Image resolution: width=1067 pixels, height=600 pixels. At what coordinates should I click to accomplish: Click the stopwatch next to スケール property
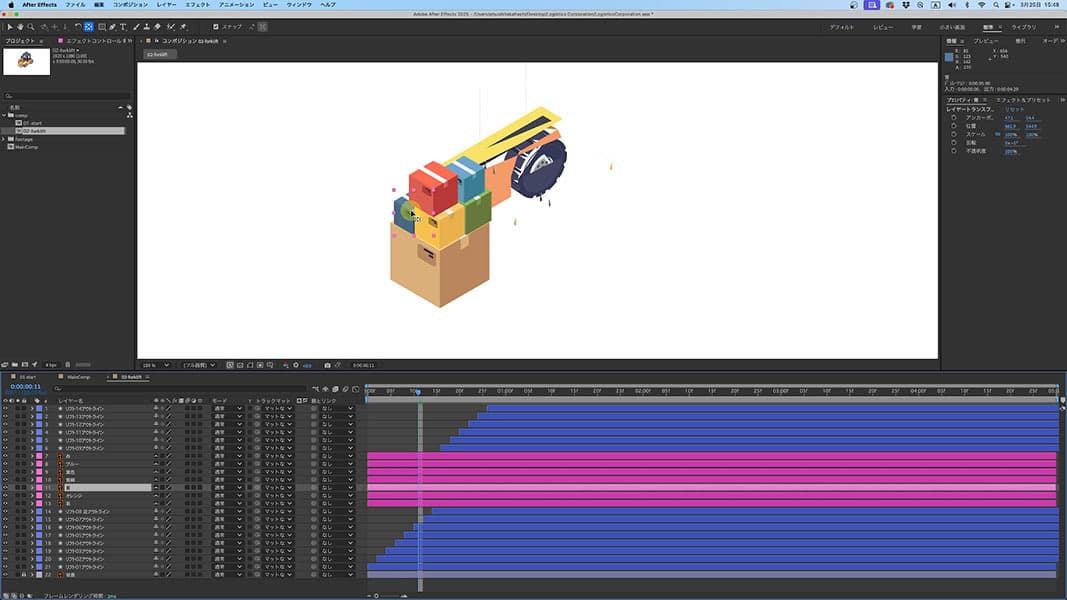(x=954, y=134)
